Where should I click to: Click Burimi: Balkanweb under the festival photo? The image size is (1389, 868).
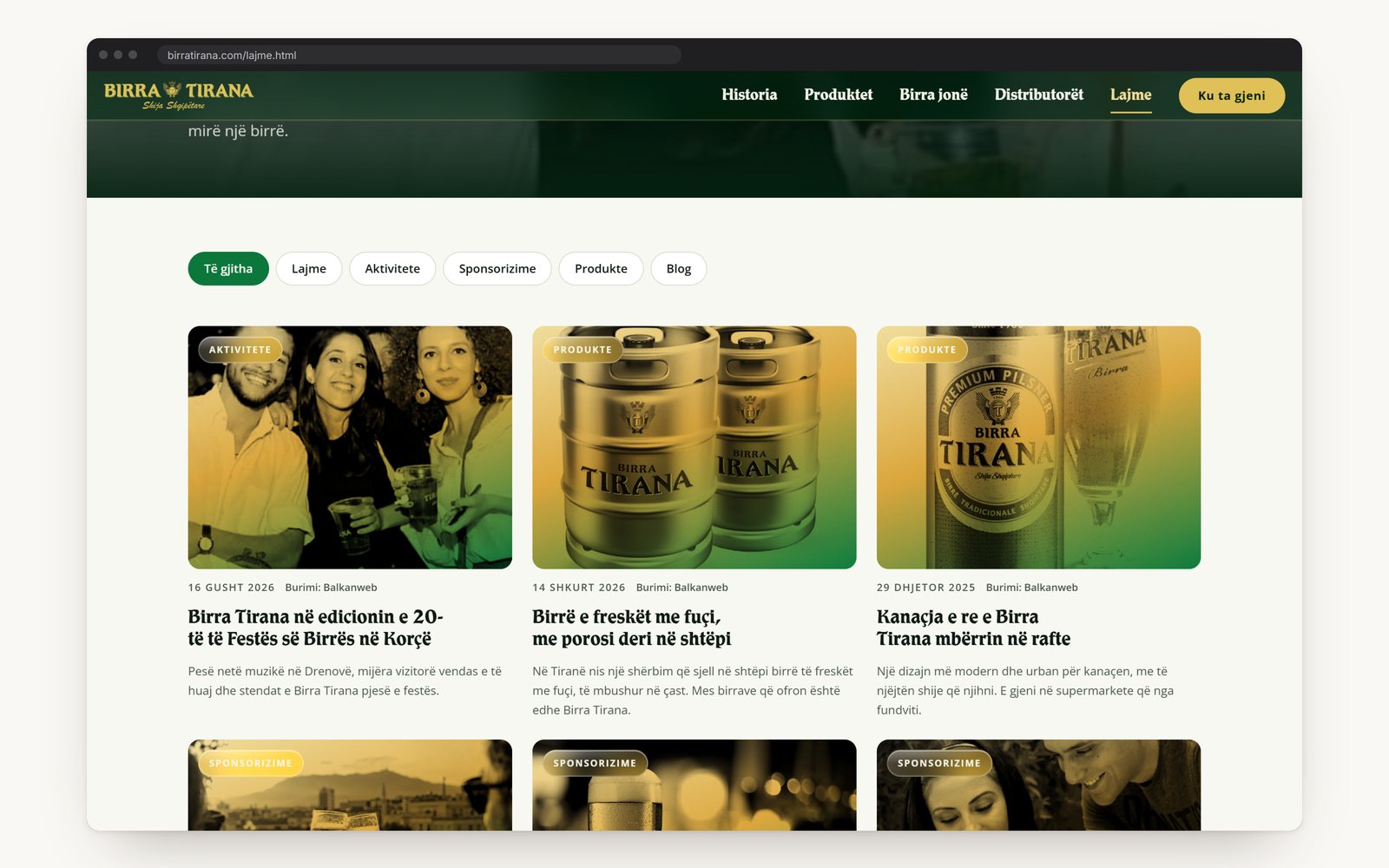[x=331, y=588]
